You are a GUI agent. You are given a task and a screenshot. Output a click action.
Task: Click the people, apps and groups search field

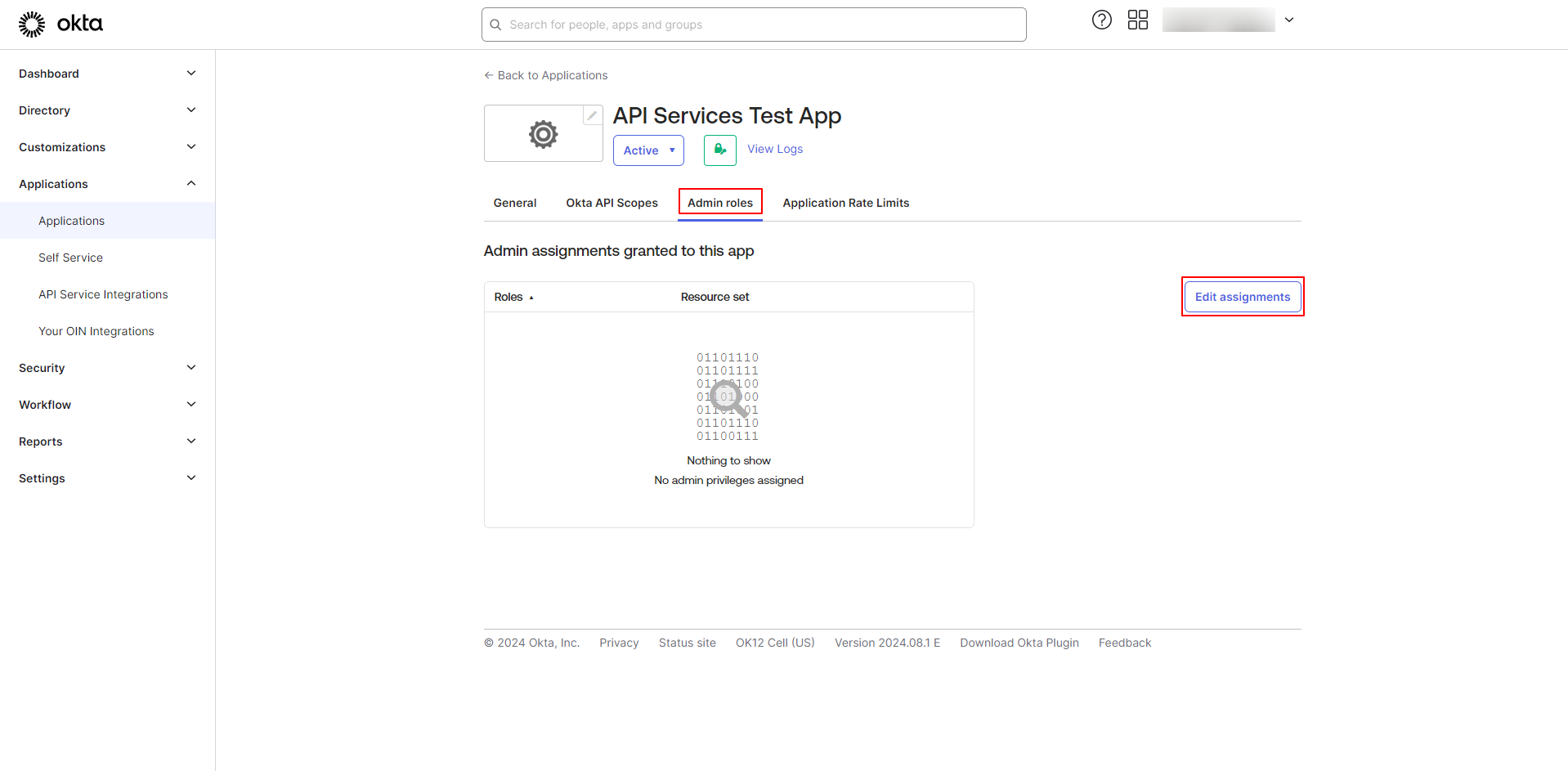coord(754,25)
